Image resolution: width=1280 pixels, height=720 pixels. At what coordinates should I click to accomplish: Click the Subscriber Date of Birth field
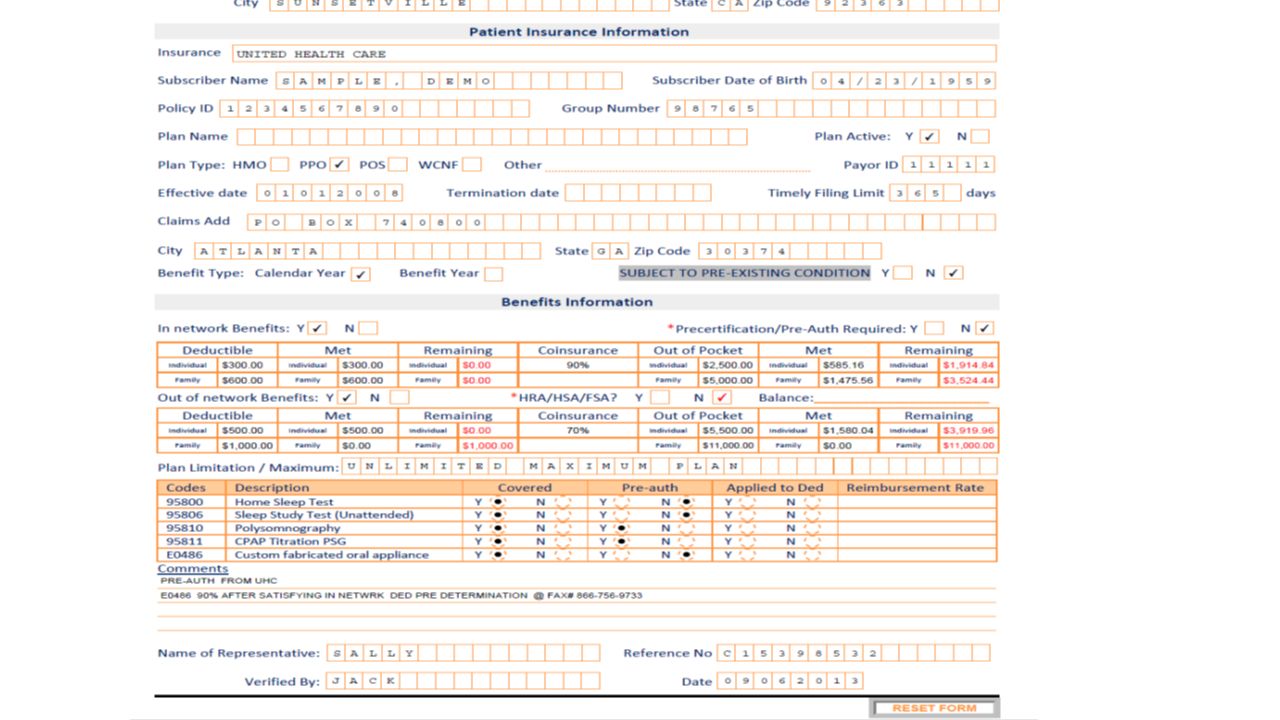pyautogui.click(x=904, y=81)
